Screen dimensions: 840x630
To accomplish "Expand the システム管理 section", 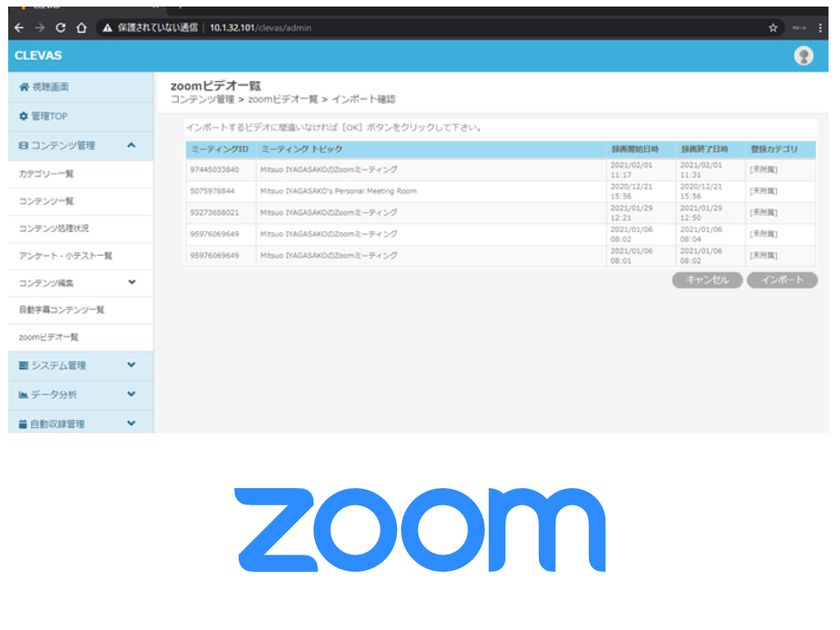I will tap(80, 365).
